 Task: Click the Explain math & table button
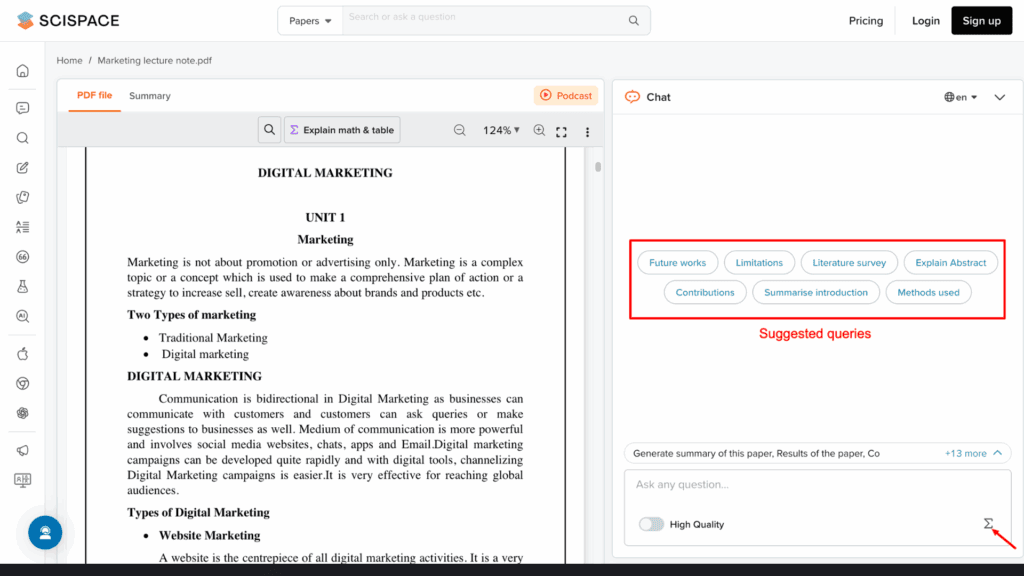(x=342, y=130)
